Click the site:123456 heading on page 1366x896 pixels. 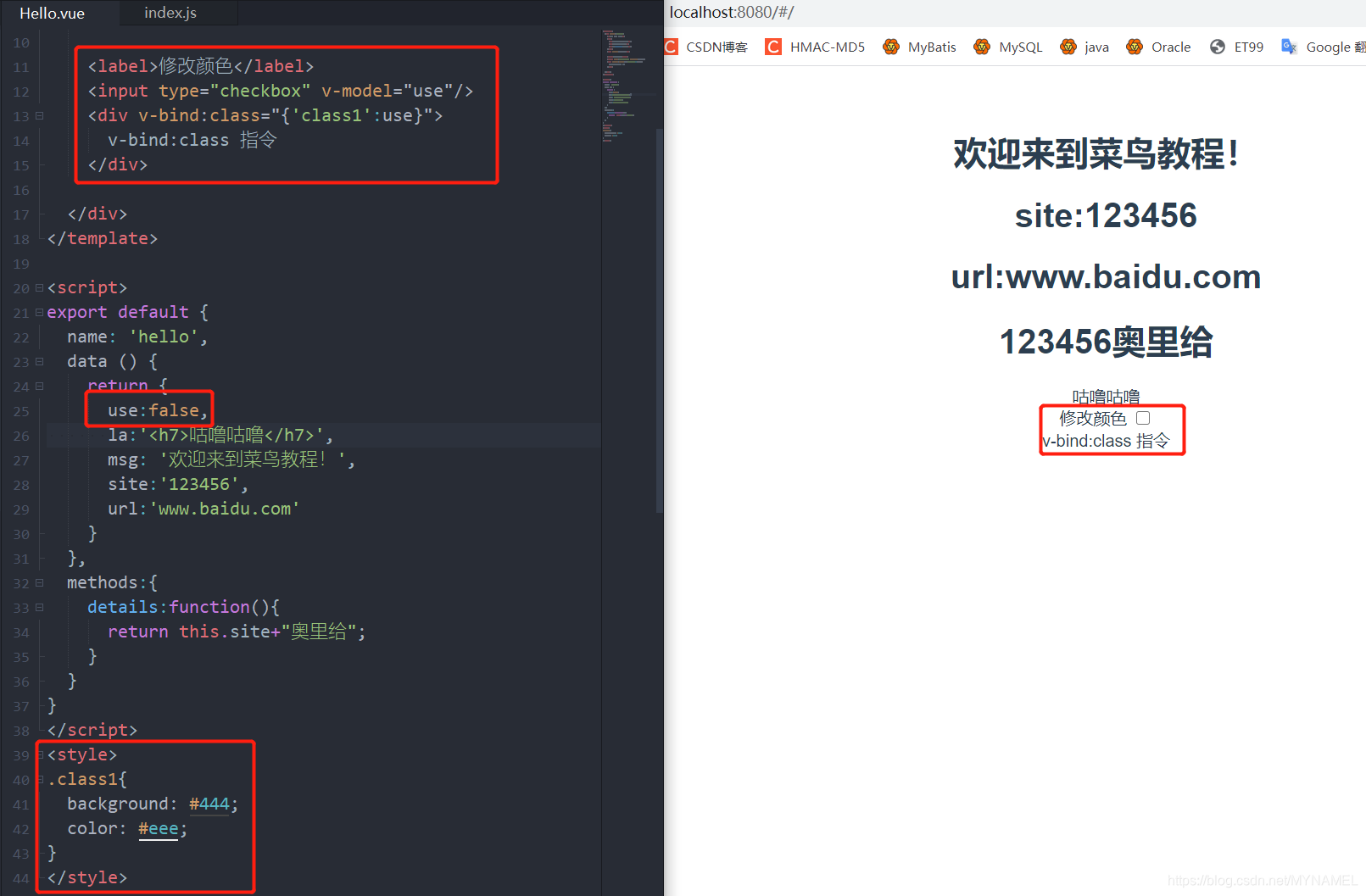1106,215
